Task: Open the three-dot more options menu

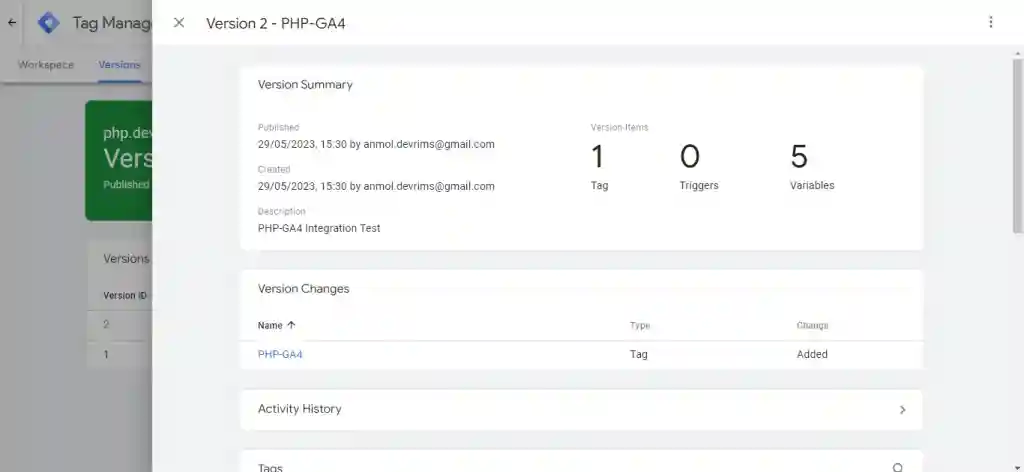Action: tap(990, 22)
